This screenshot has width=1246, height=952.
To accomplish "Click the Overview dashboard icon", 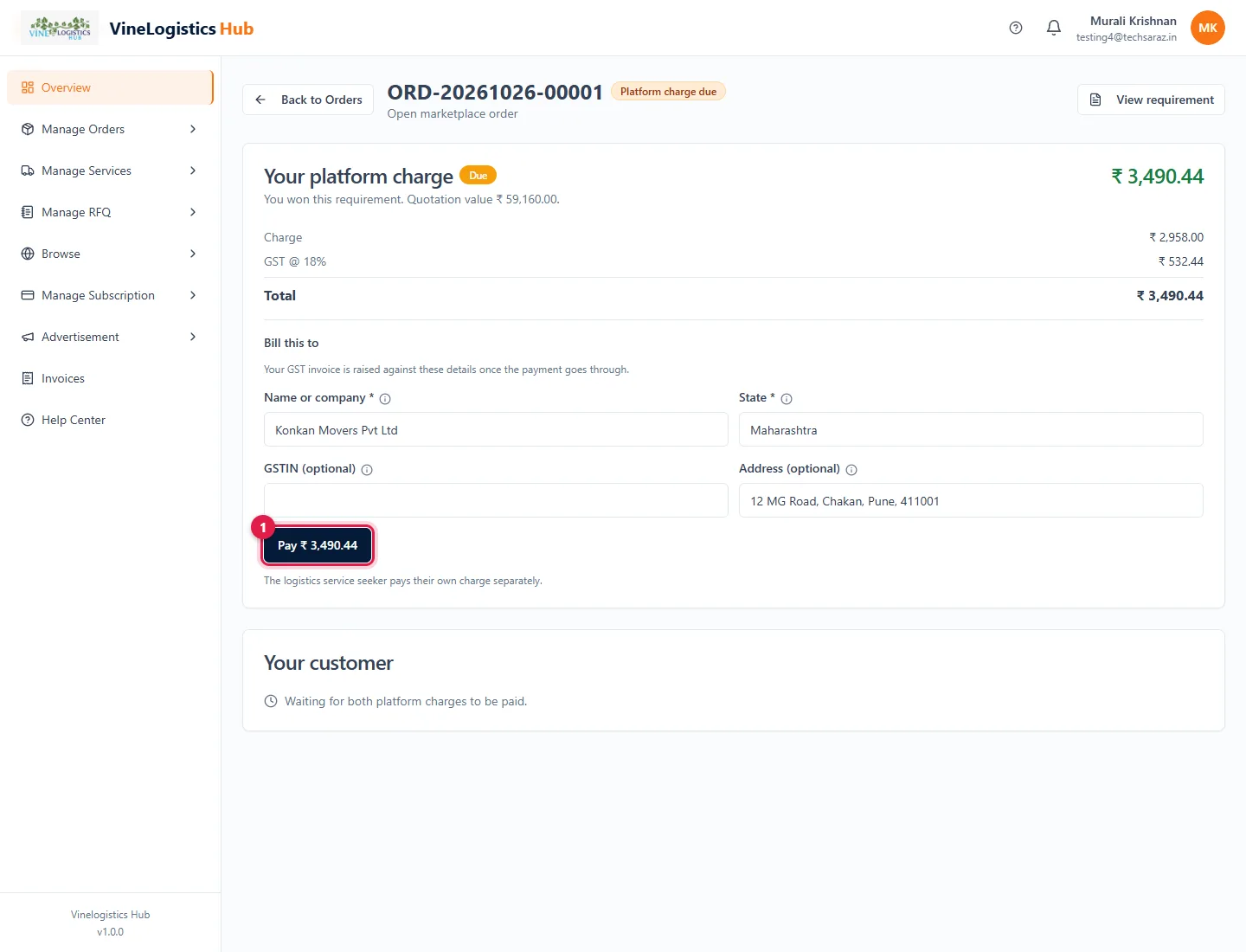I will coord(28,87).
